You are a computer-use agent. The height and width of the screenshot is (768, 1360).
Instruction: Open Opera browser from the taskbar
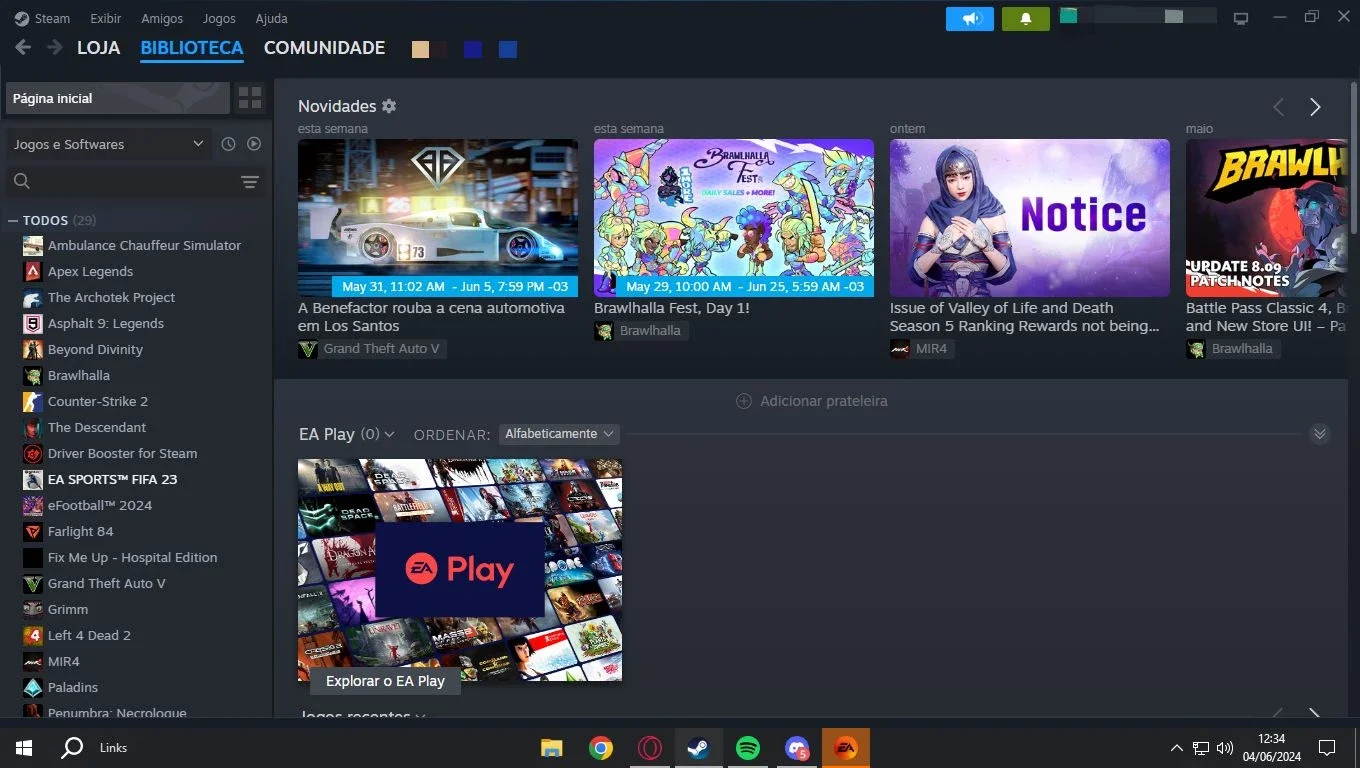click(x=649, y=747)
